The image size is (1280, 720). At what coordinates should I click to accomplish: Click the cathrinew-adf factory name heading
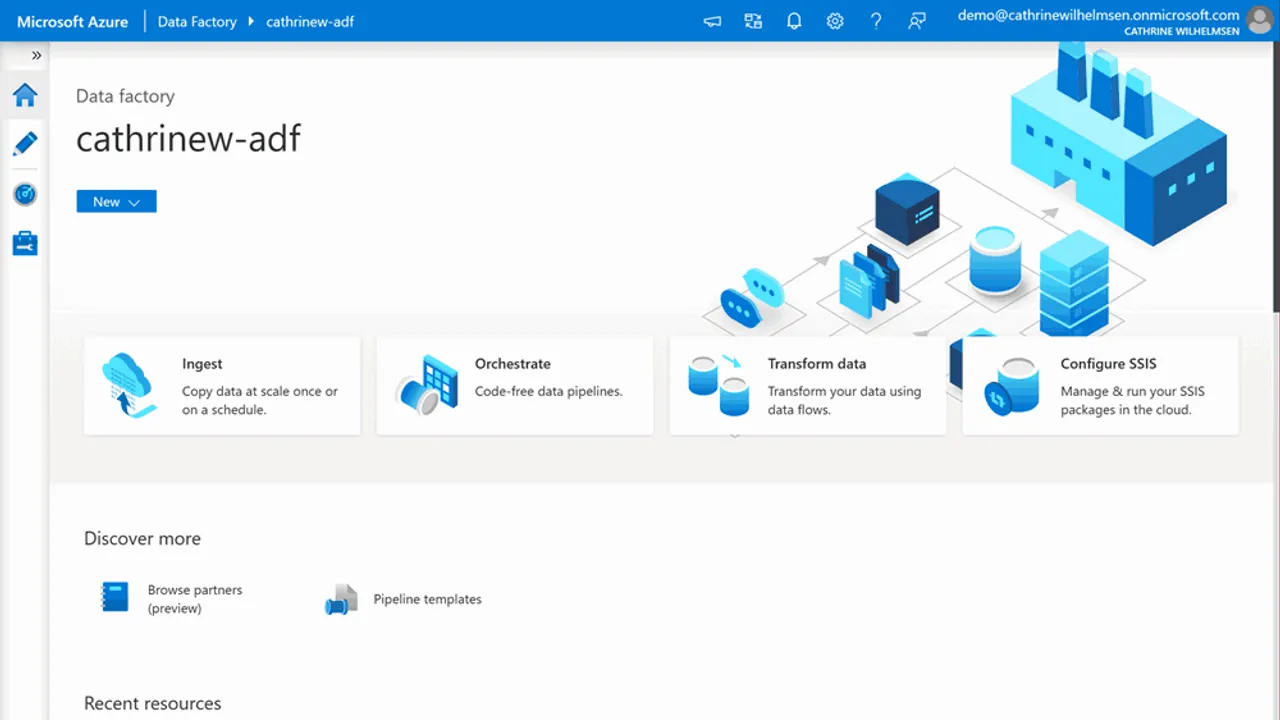(x=188, y=138)
